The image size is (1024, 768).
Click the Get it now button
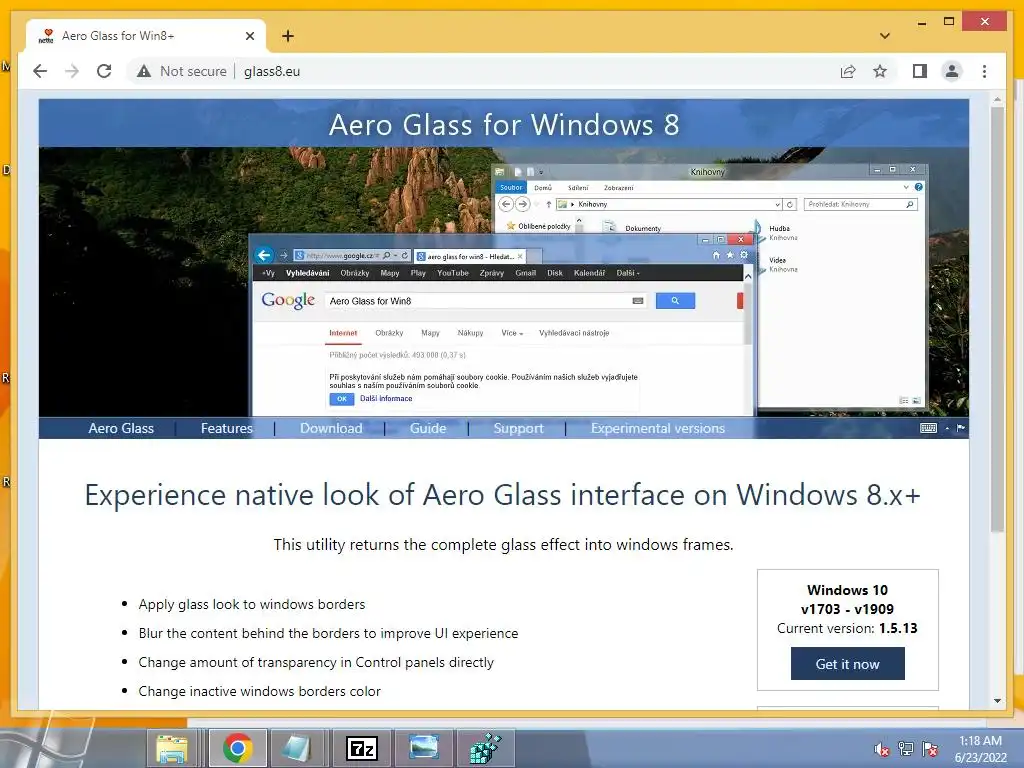point(847,664)
